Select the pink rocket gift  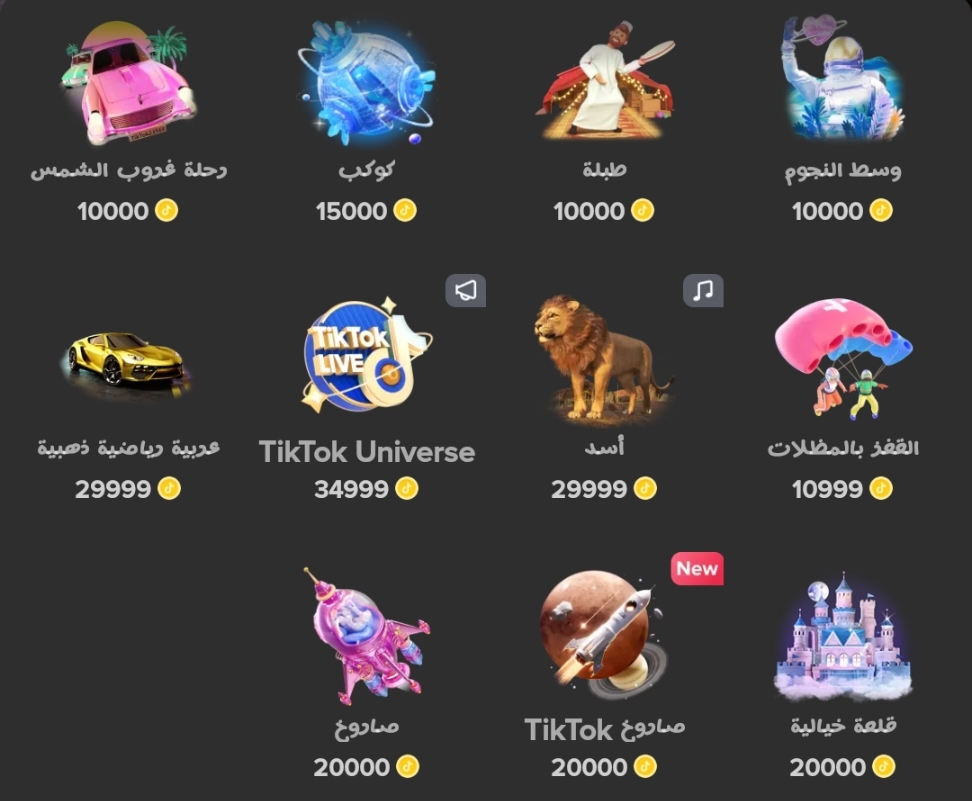(x=367, y=635)
